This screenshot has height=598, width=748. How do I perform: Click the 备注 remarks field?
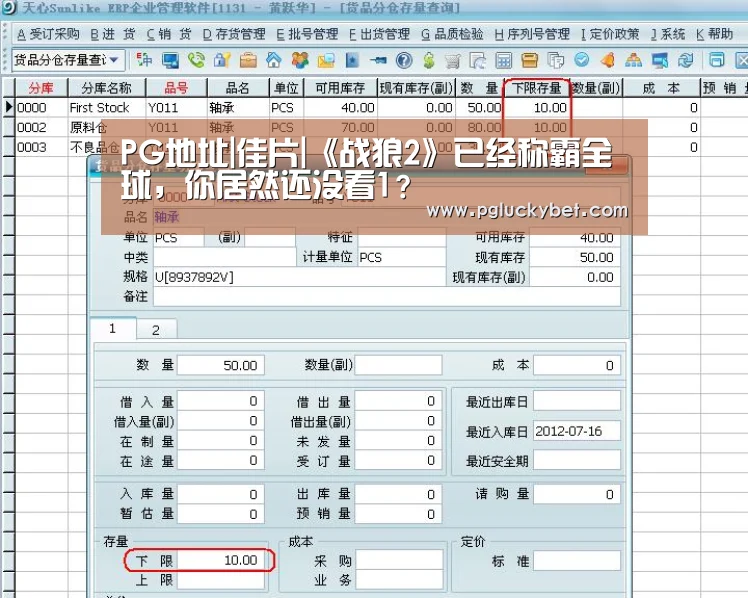(x=386, y=297)
